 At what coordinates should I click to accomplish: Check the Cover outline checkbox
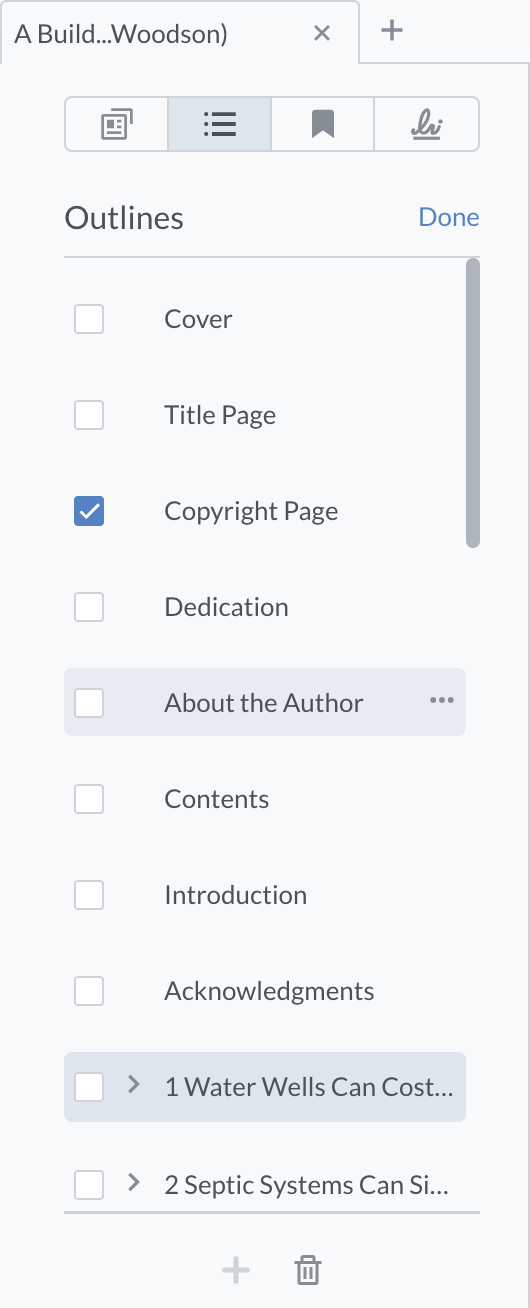[89, 319]
